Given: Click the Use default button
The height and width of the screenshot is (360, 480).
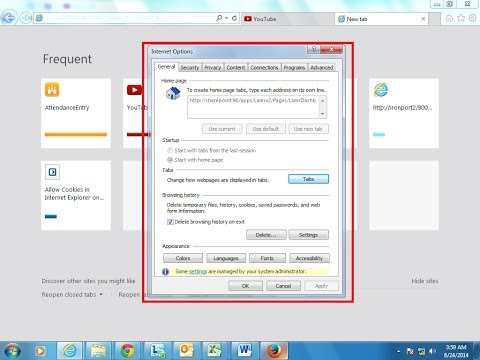Looking at the screenshot, I should pyautogui.click(x=266, y=129).
